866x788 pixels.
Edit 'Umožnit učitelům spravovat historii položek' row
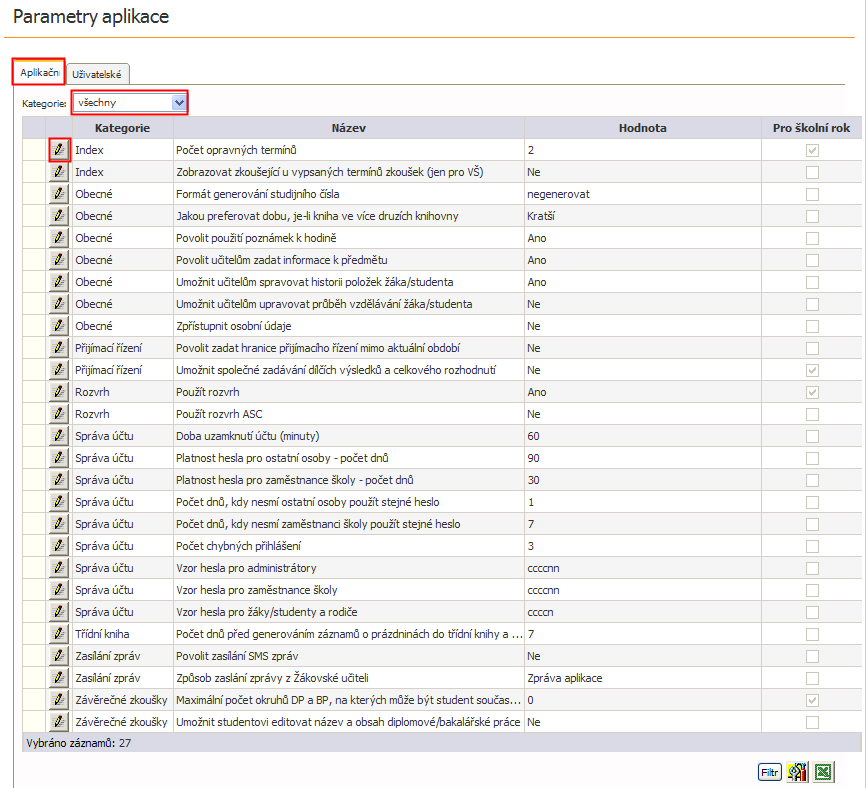coord(59,282)
